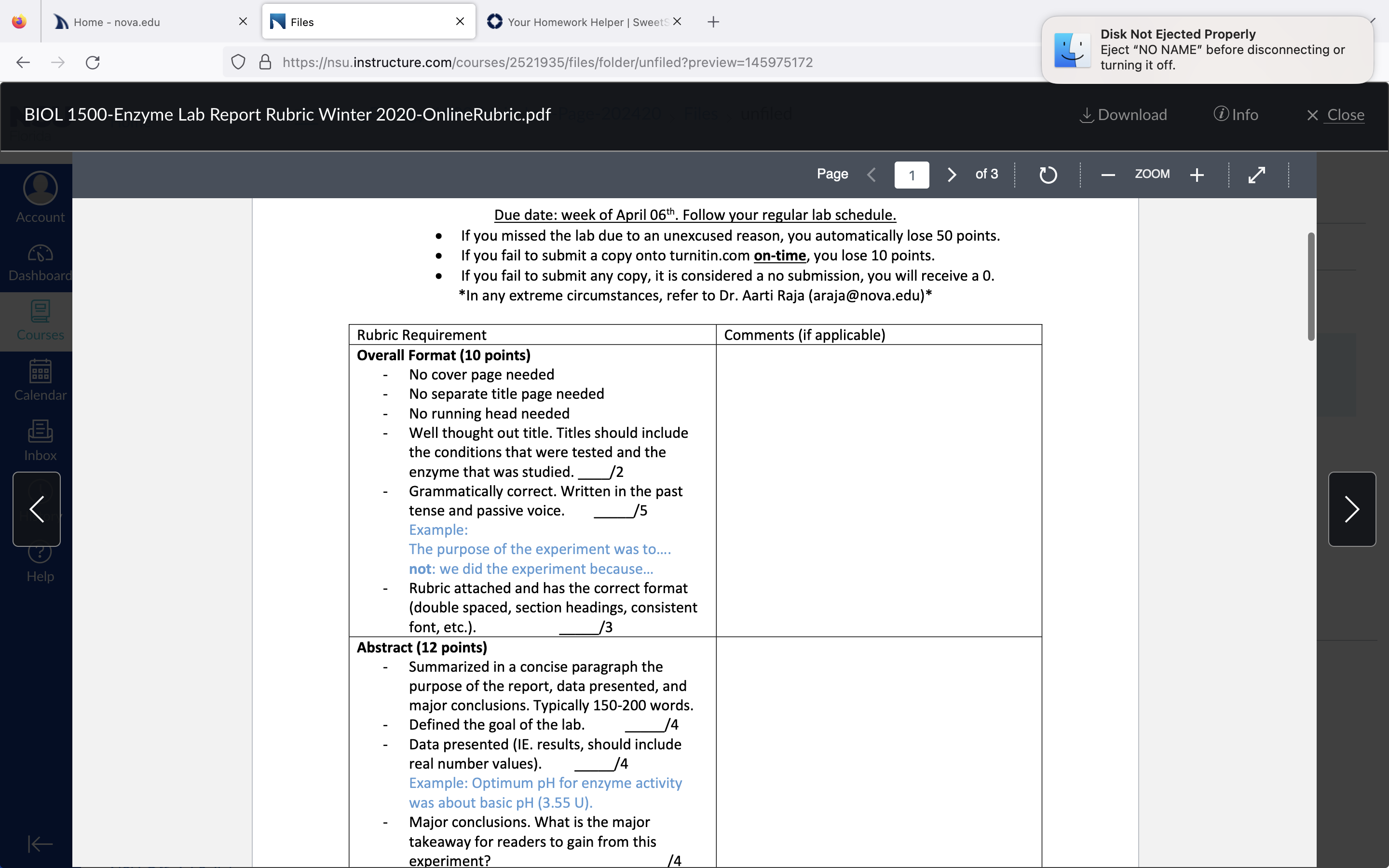Click the Due date heading text
Screen dimensions: 1389x868
coord(694,215)
